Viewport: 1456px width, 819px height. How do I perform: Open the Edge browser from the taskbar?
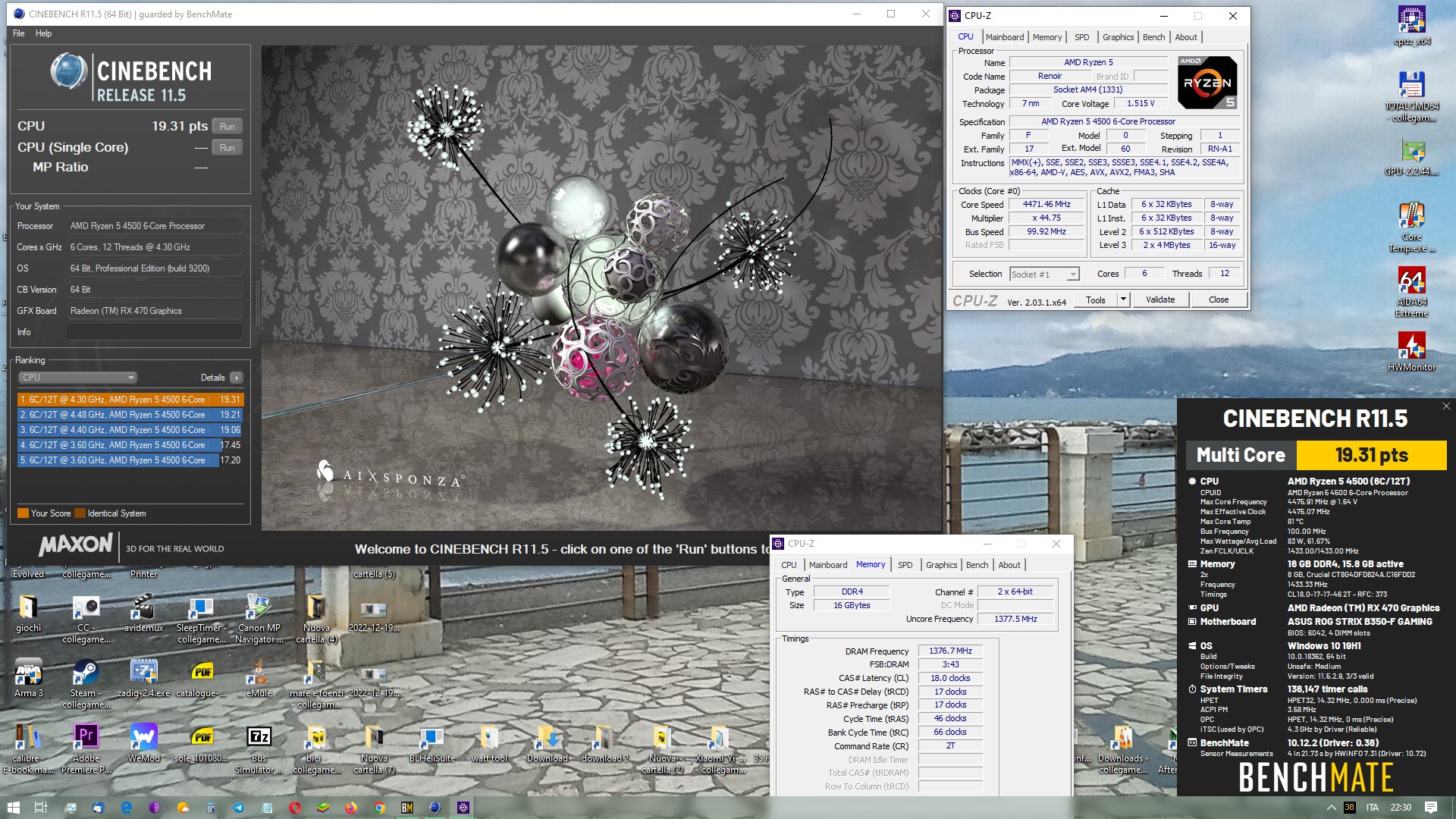tap(127, 808)
